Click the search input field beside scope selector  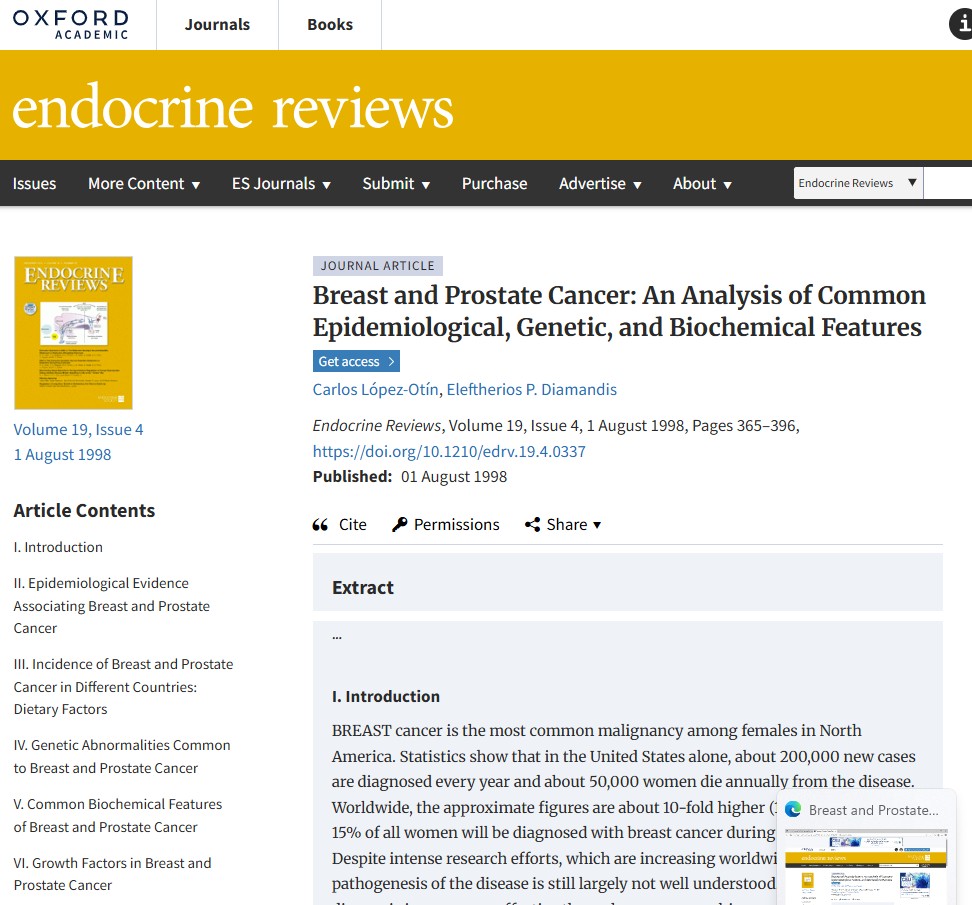click(948, 183)
